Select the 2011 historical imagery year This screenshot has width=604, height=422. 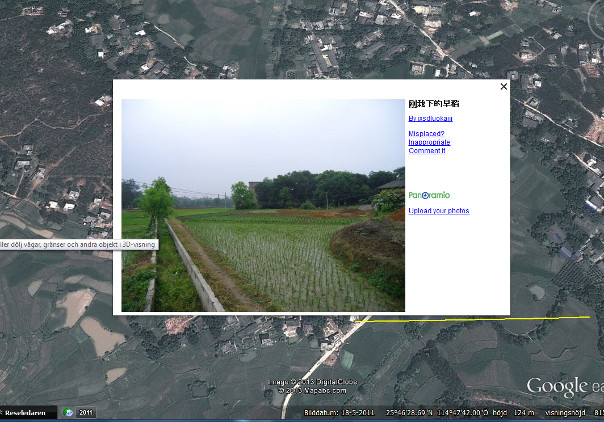(86, 412)
